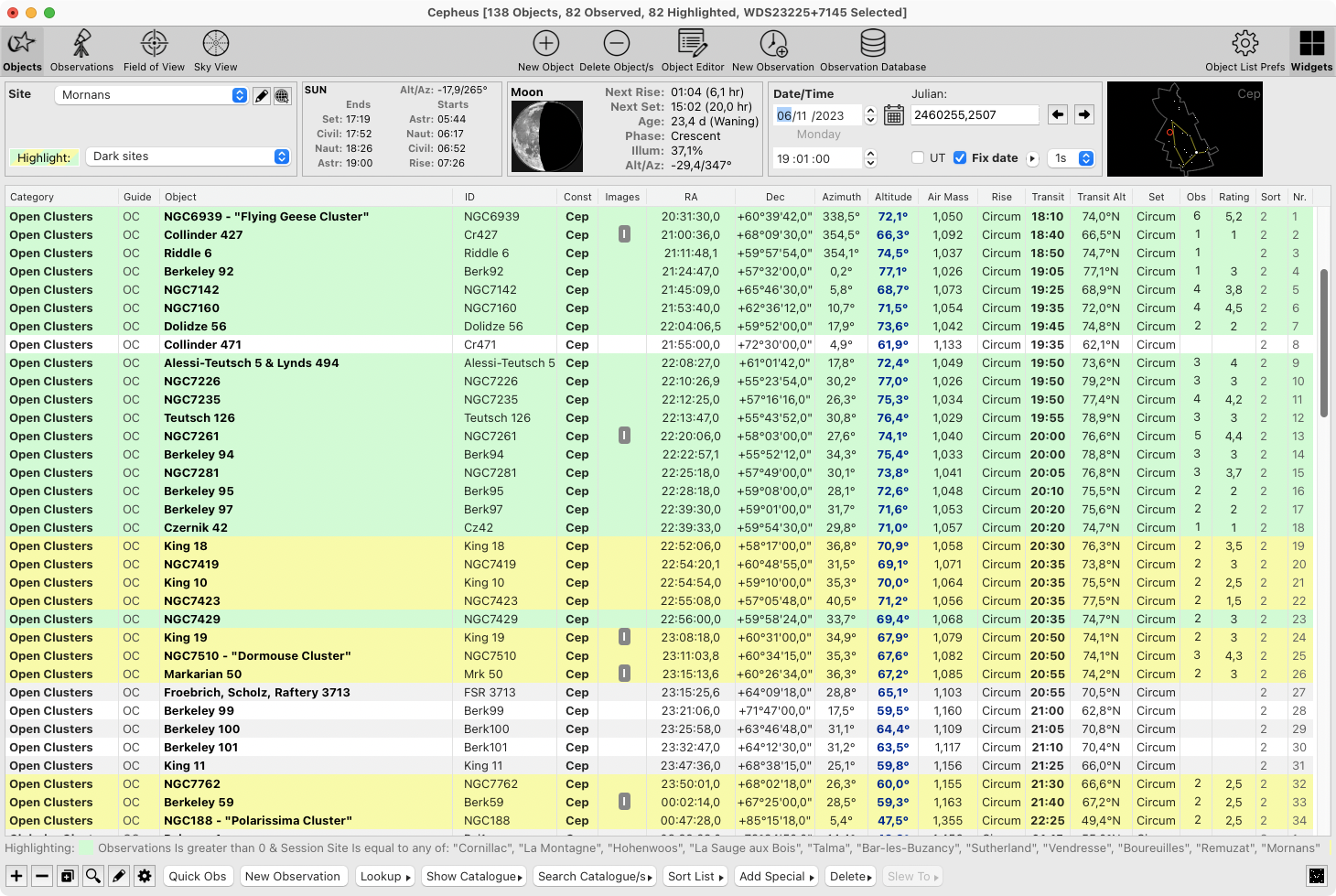Image resolution: width=1336 pixels, height=896 pixels.
Task: Click the Quick Obs button
Action: [x=197, y=876]
